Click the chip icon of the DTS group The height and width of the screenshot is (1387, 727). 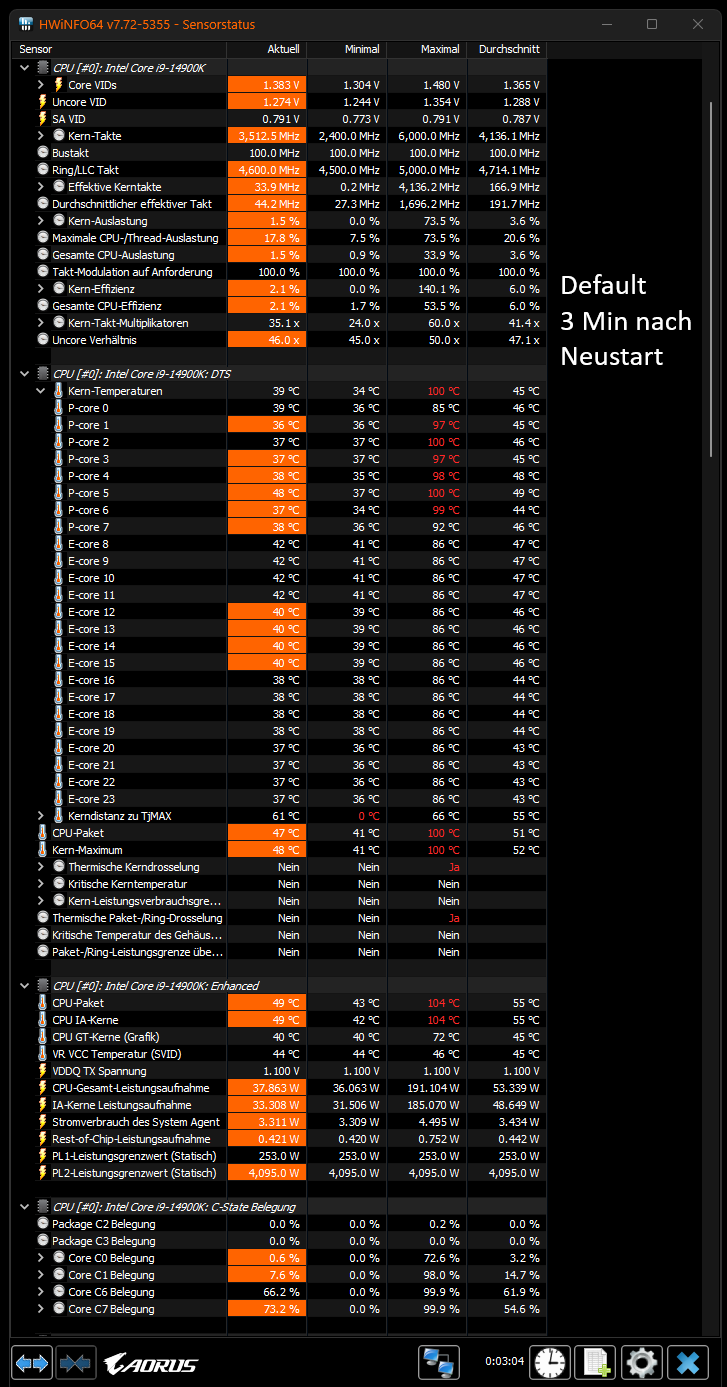pos(42,374)
